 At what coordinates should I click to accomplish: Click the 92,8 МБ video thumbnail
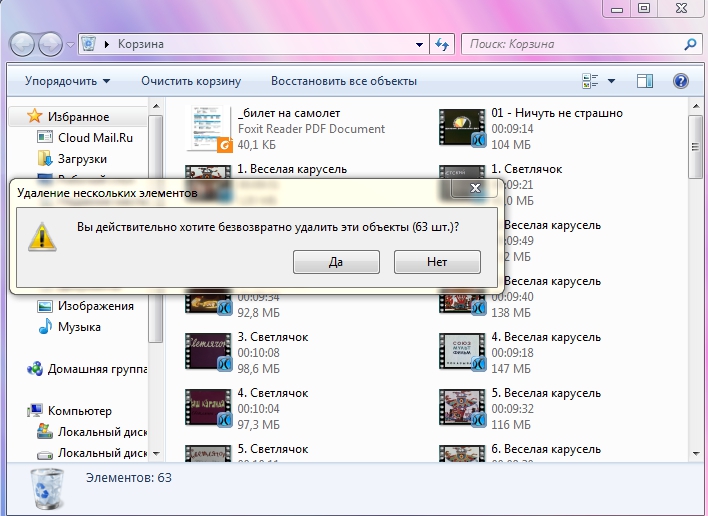pyautogui.click(x=208, y=304)
